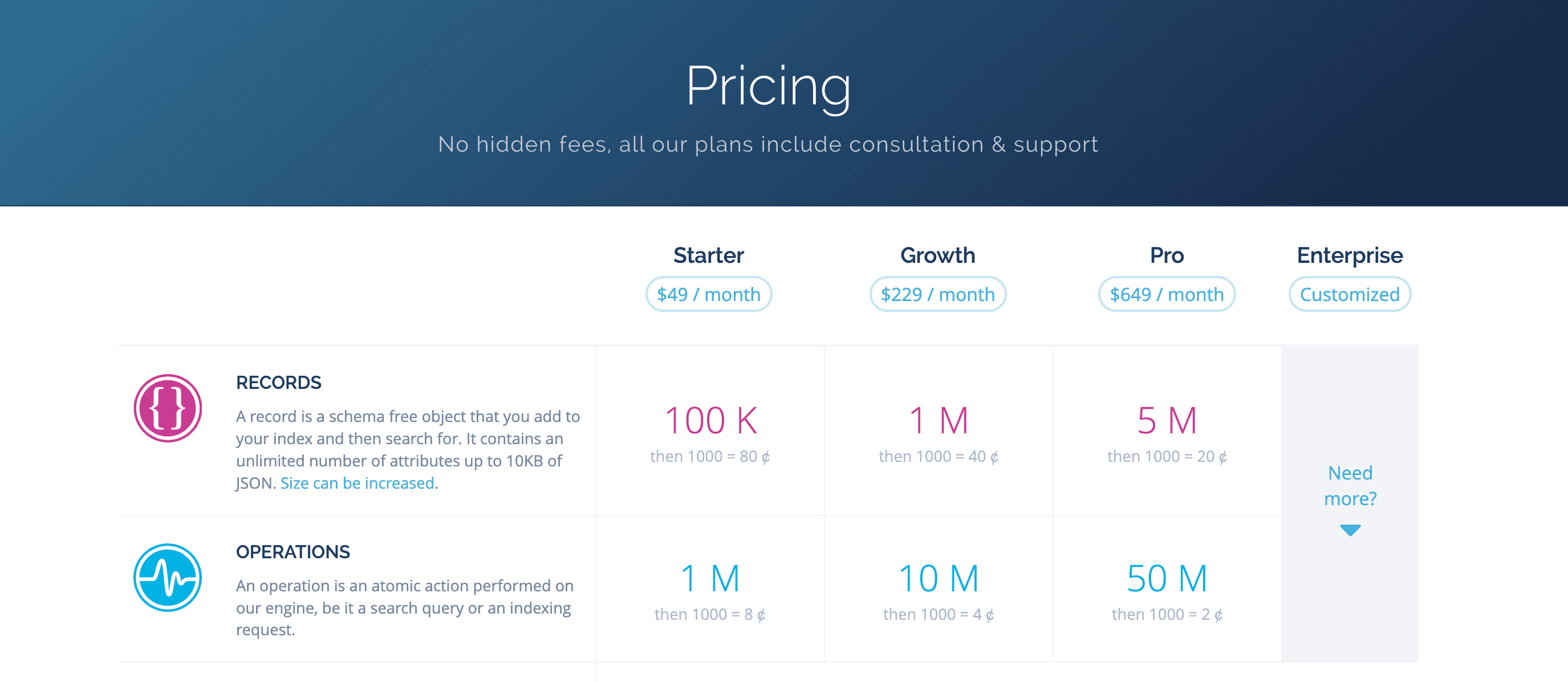Select the Growth plan header

[937, 255]
